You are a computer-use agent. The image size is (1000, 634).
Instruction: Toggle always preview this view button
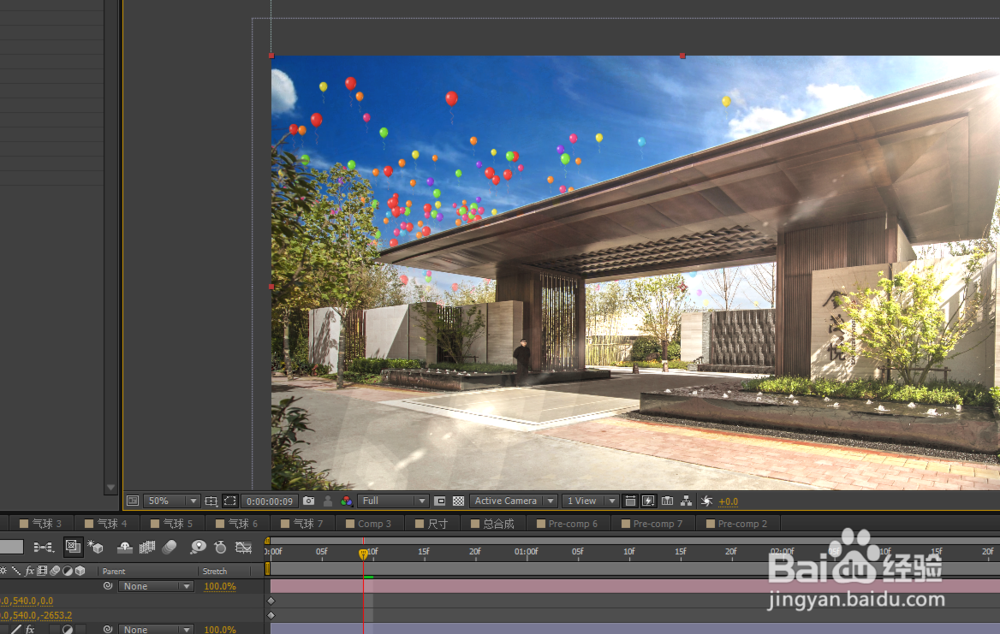[x=132, y=501]
